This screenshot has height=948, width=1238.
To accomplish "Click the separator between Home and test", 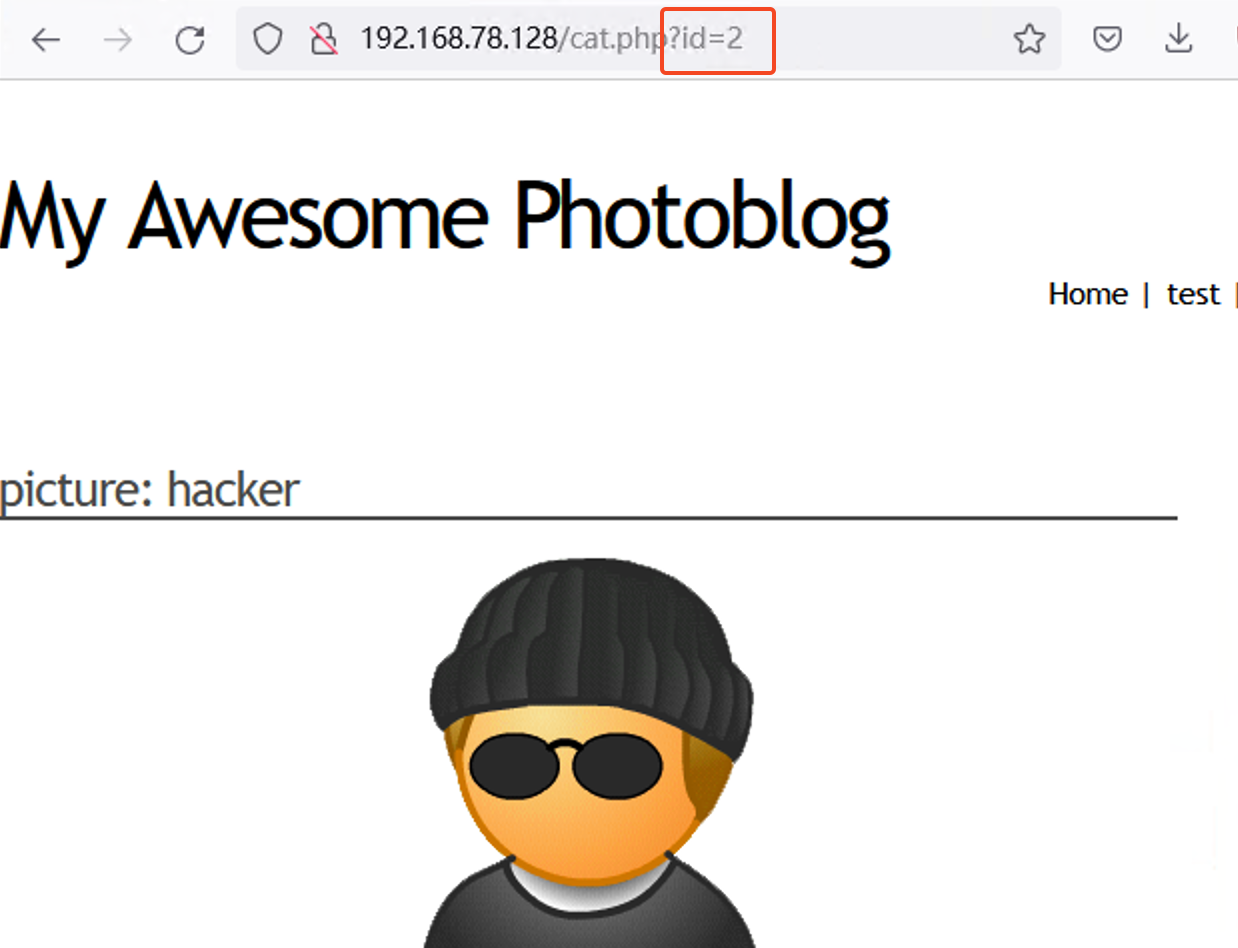I will click(1146, 294).
